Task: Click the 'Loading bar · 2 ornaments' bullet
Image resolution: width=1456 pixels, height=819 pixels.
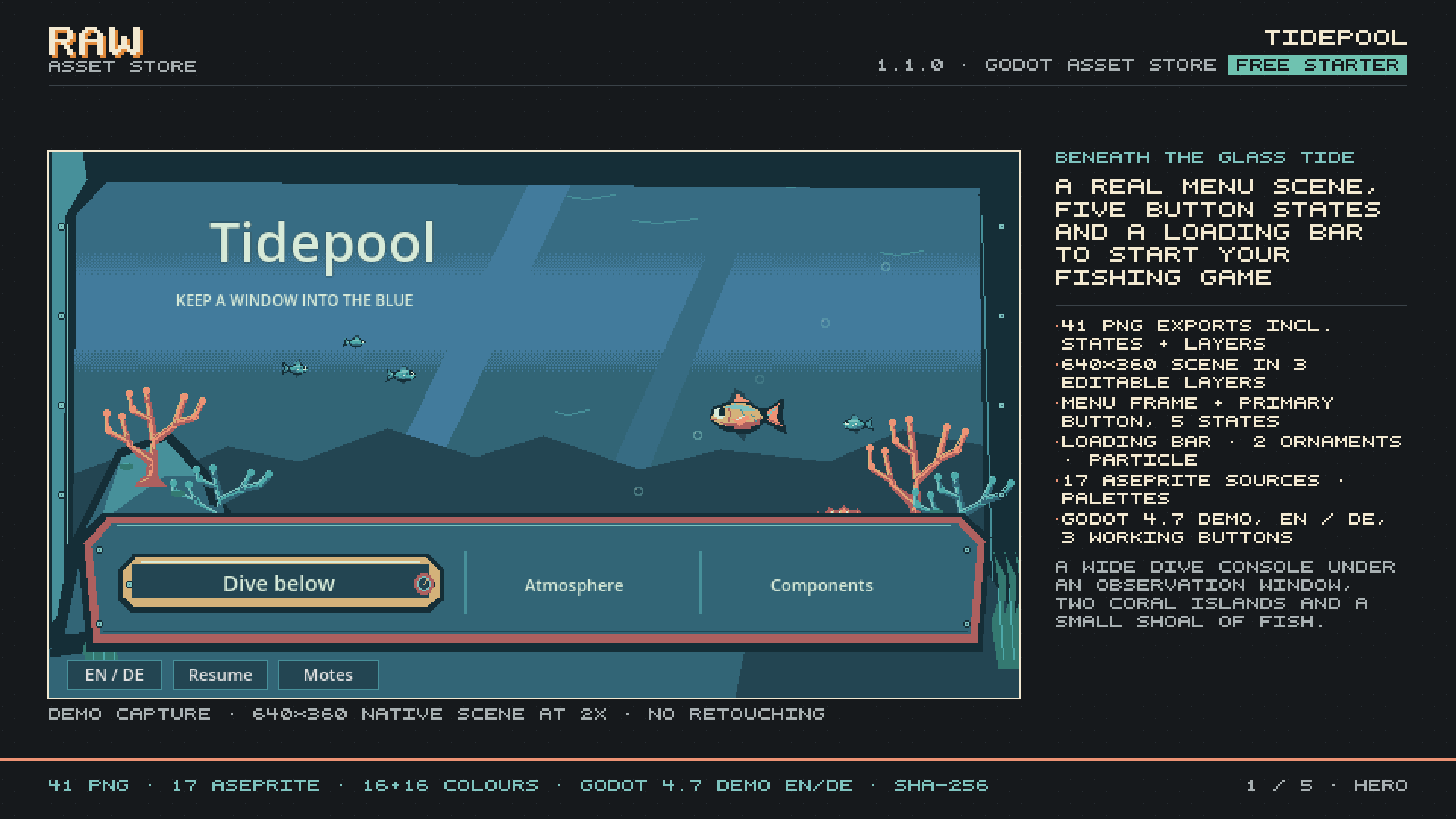Action: click(1228, 450)
